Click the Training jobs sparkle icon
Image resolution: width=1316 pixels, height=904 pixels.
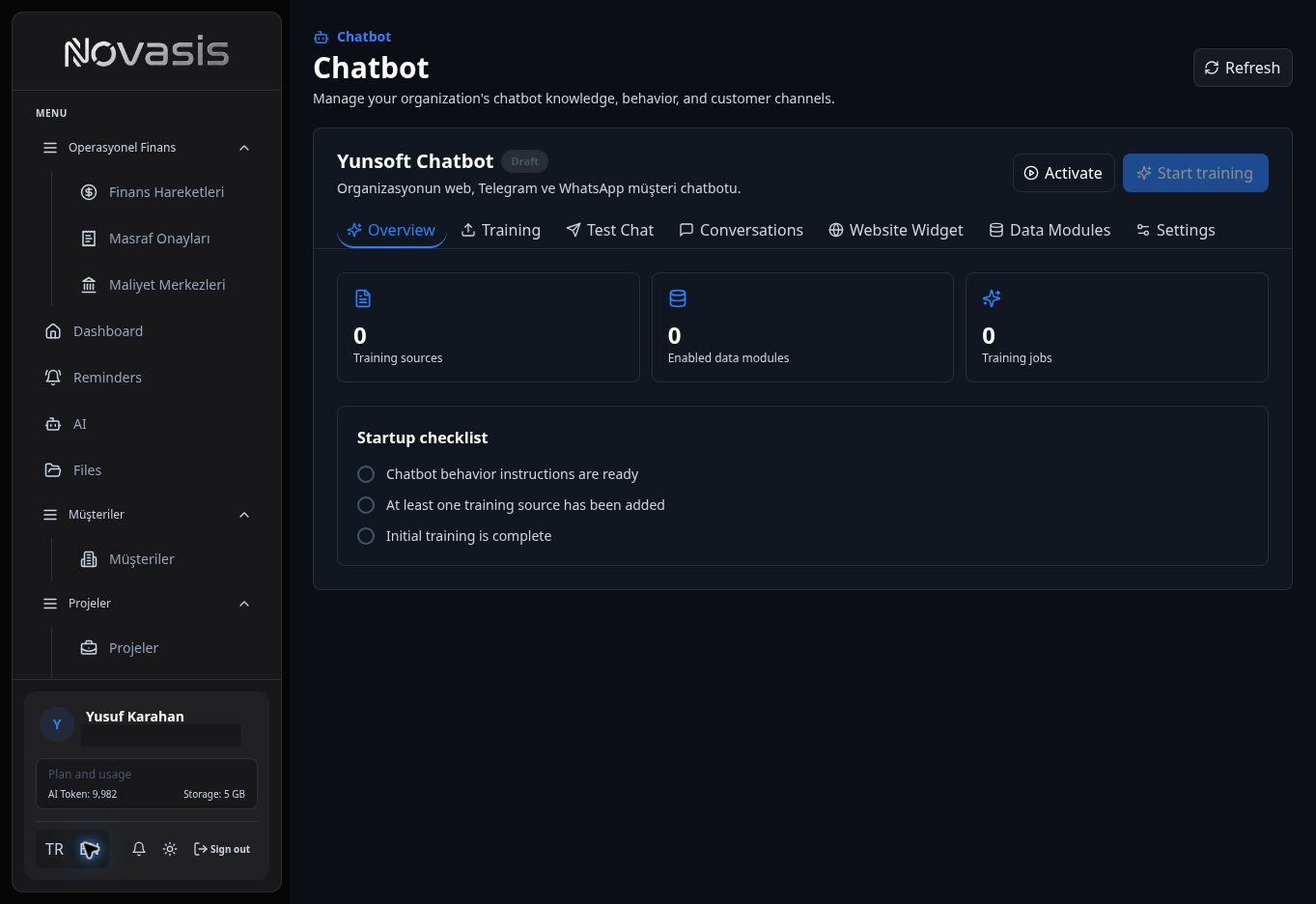pyautogui.click(x=992, y=298)
